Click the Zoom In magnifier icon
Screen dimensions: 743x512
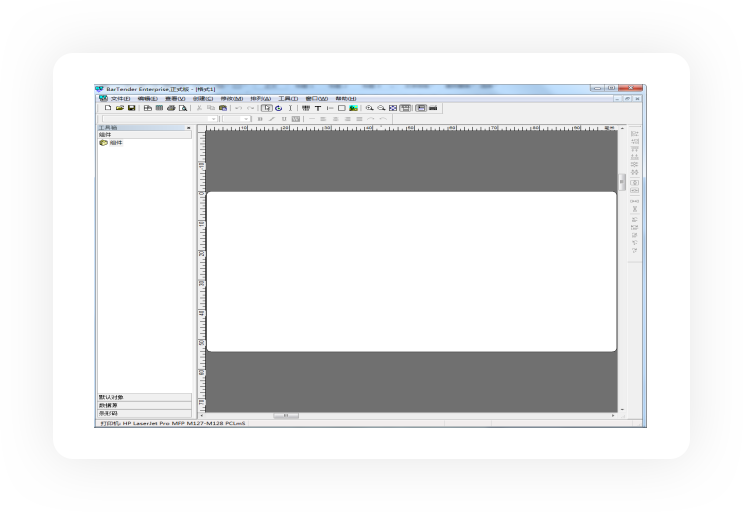click(x=369, y=107)
